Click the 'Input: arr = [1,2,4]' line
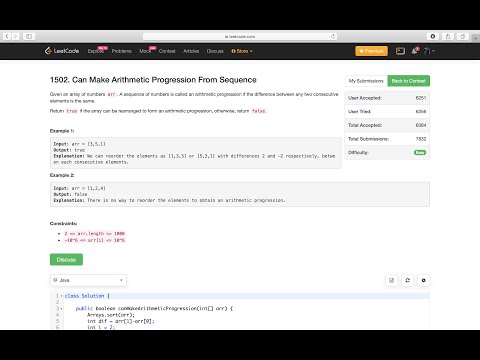This screenshot has height=360, width=480. (80, 188)
